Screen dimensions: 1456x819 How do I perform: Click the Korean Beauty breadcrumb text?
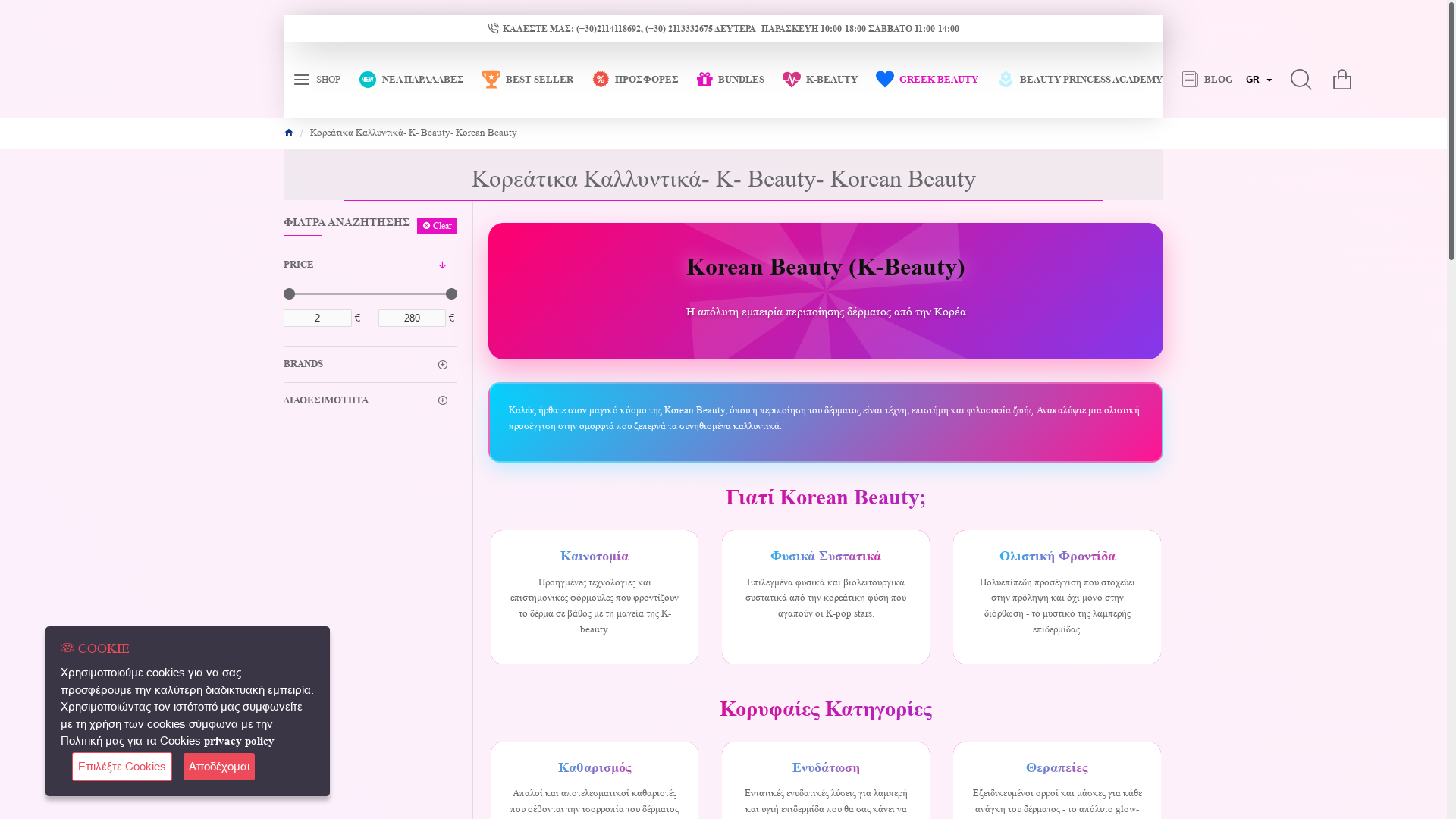[413, 133]
